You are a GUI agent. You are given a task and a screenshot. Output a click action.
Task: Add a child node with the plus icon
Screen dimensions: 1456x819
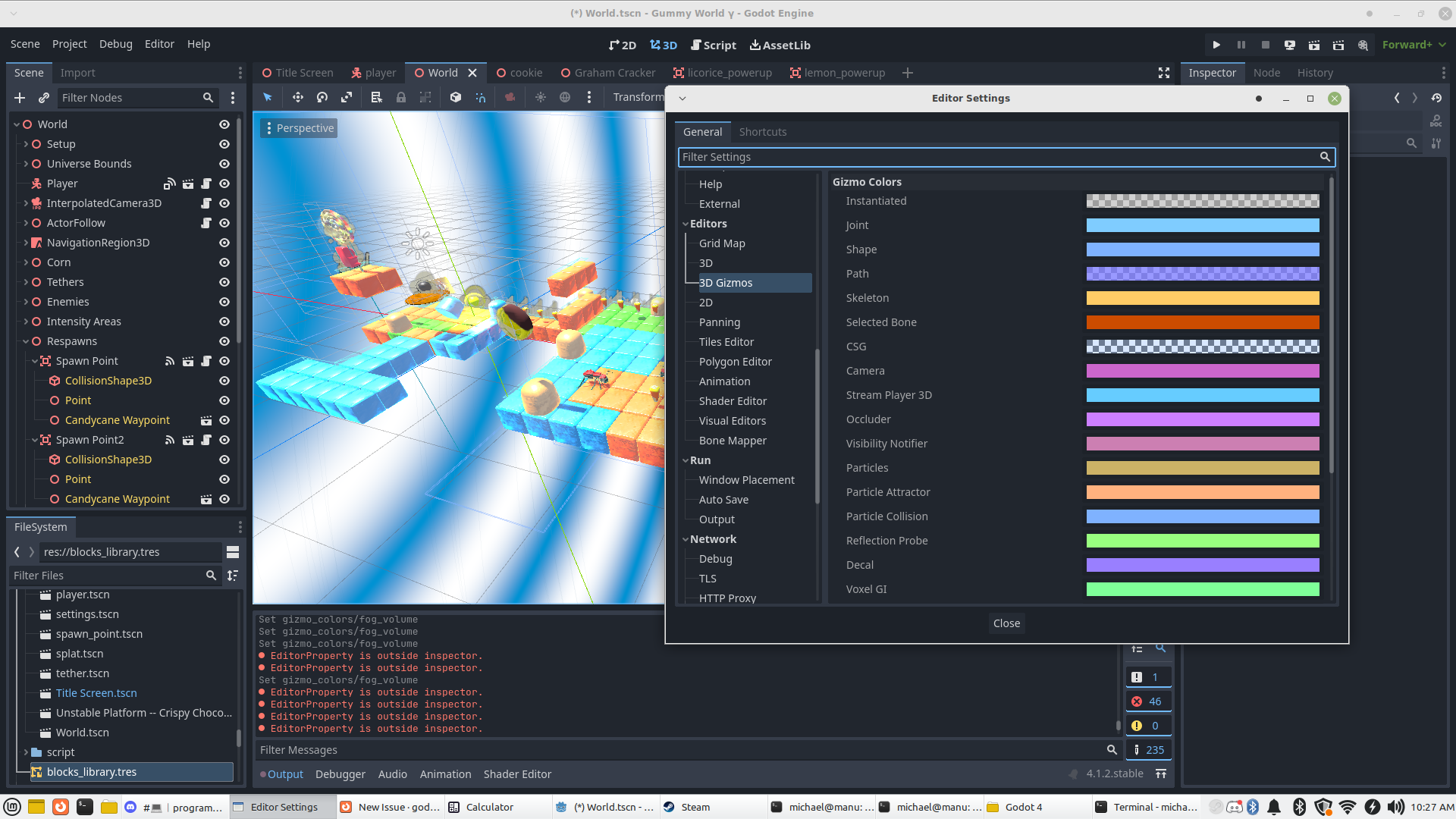click(20, 97)
